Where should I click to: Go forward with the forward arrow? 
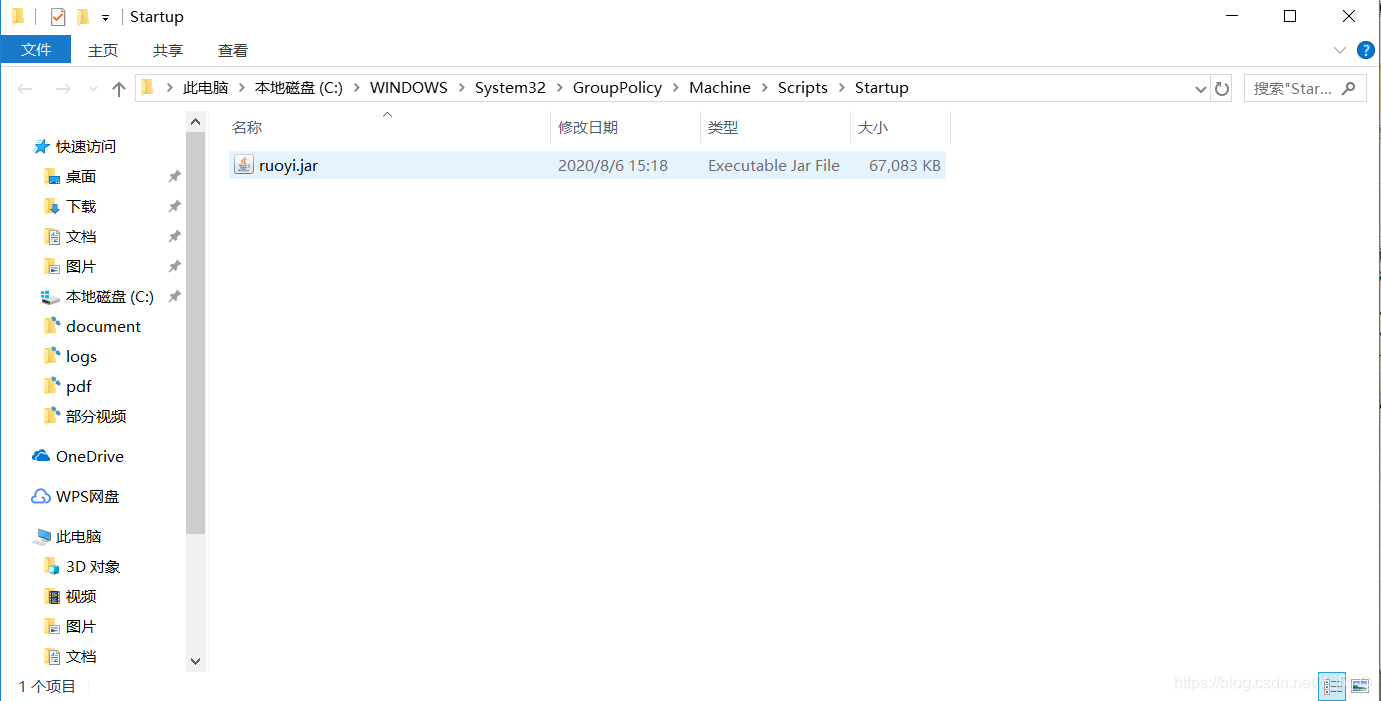coord(62,89)
